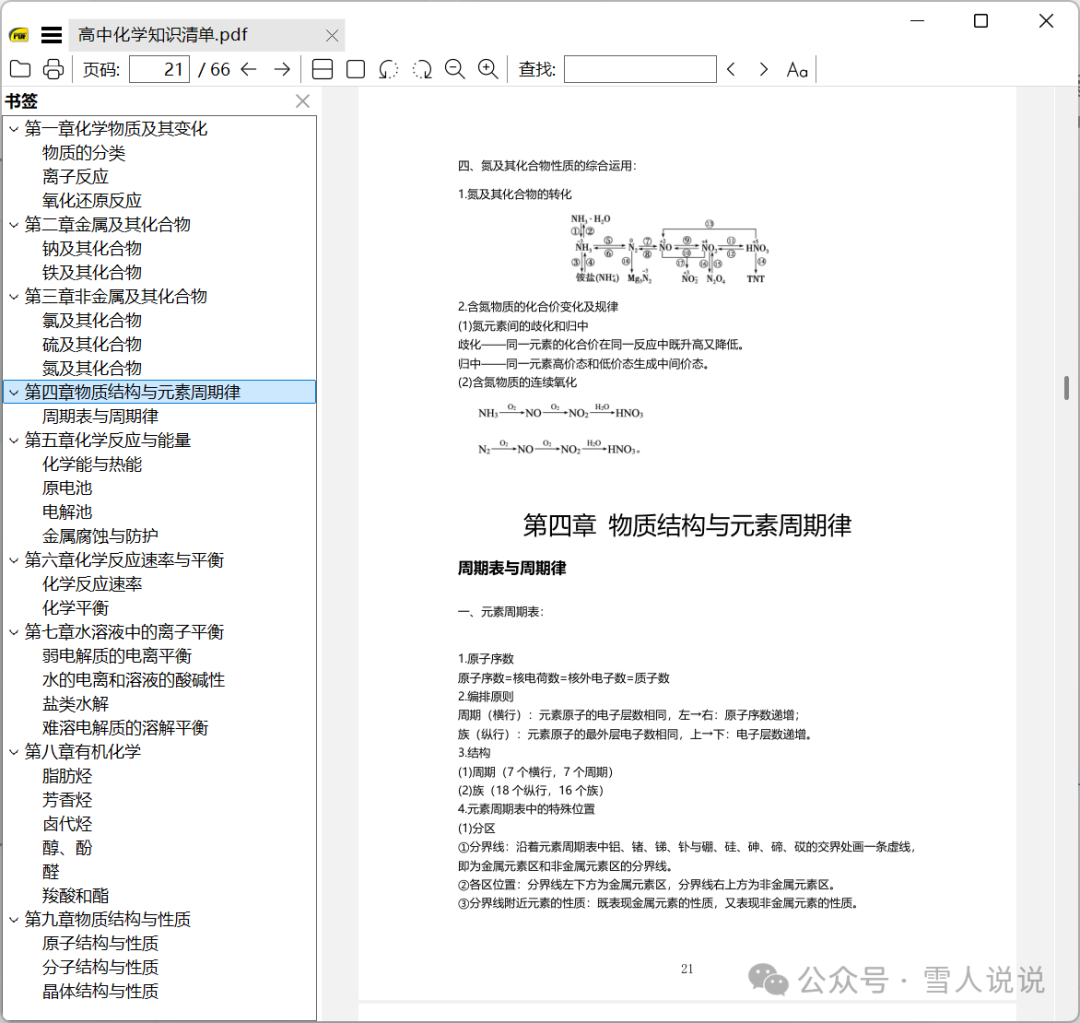Collapse the 第一章化学物质及其变化 chapter

13,128
